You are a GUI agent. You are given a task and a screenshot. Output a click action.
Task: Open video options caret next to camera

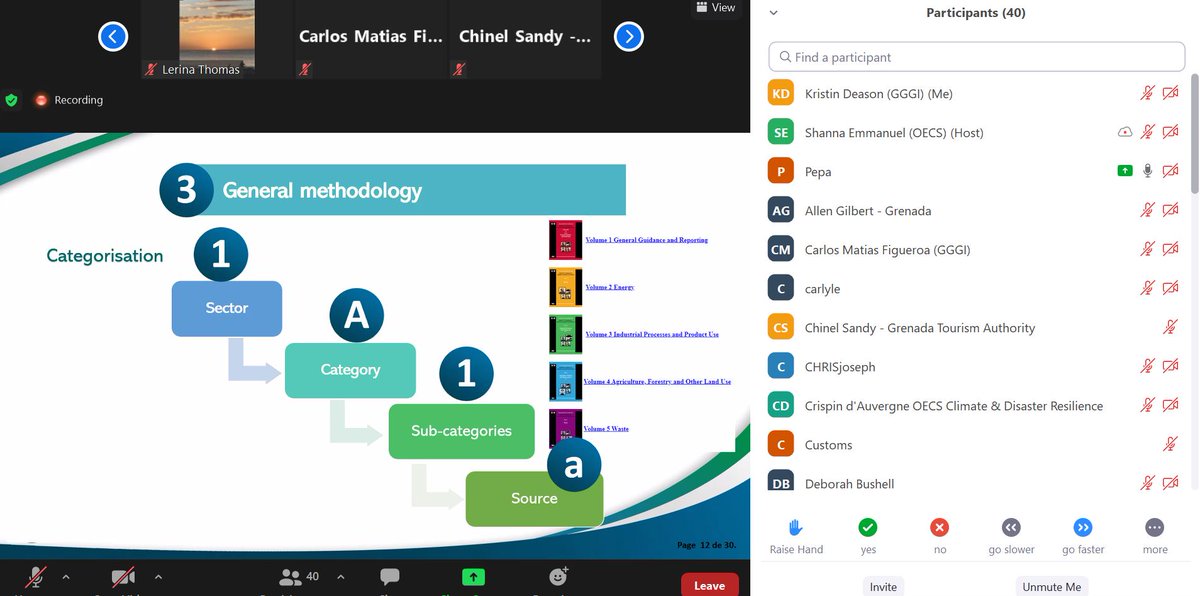point(158,577)
